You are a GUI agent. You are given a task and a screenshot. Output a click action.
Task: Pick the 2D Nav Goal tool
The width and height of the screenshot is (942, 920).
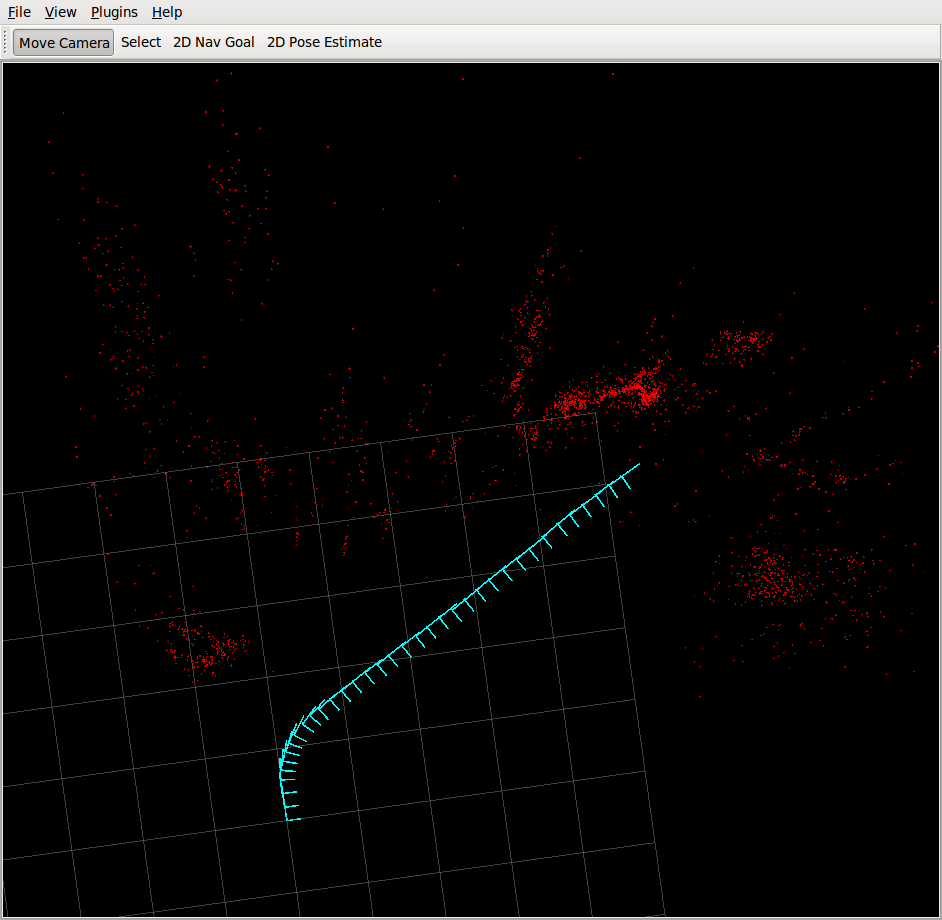(214, 42)
